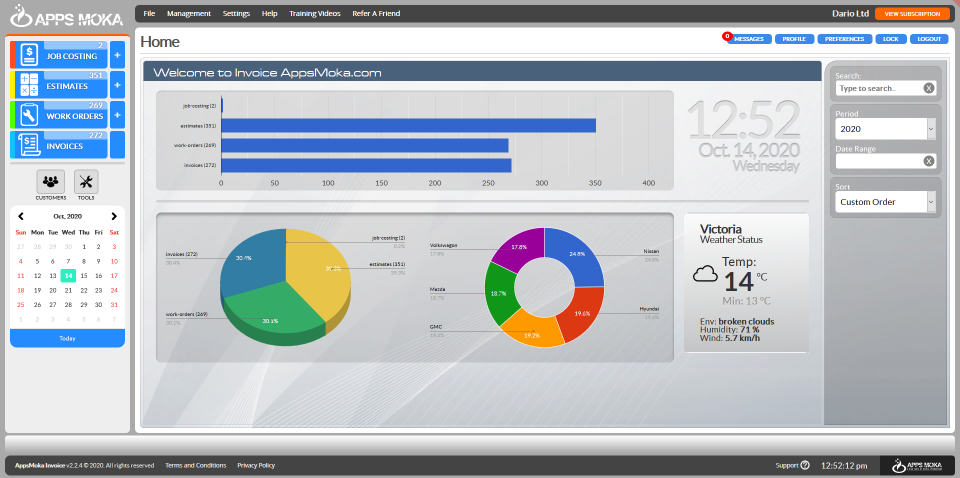
Task: Click the cloud weather icon
Action: 705,274
